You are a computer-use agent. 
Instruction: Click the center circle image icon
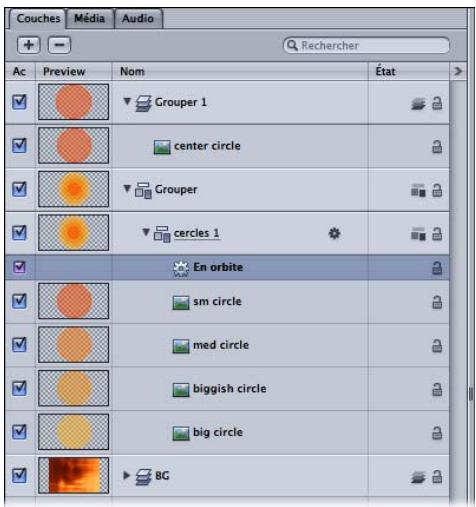[162, 147]
